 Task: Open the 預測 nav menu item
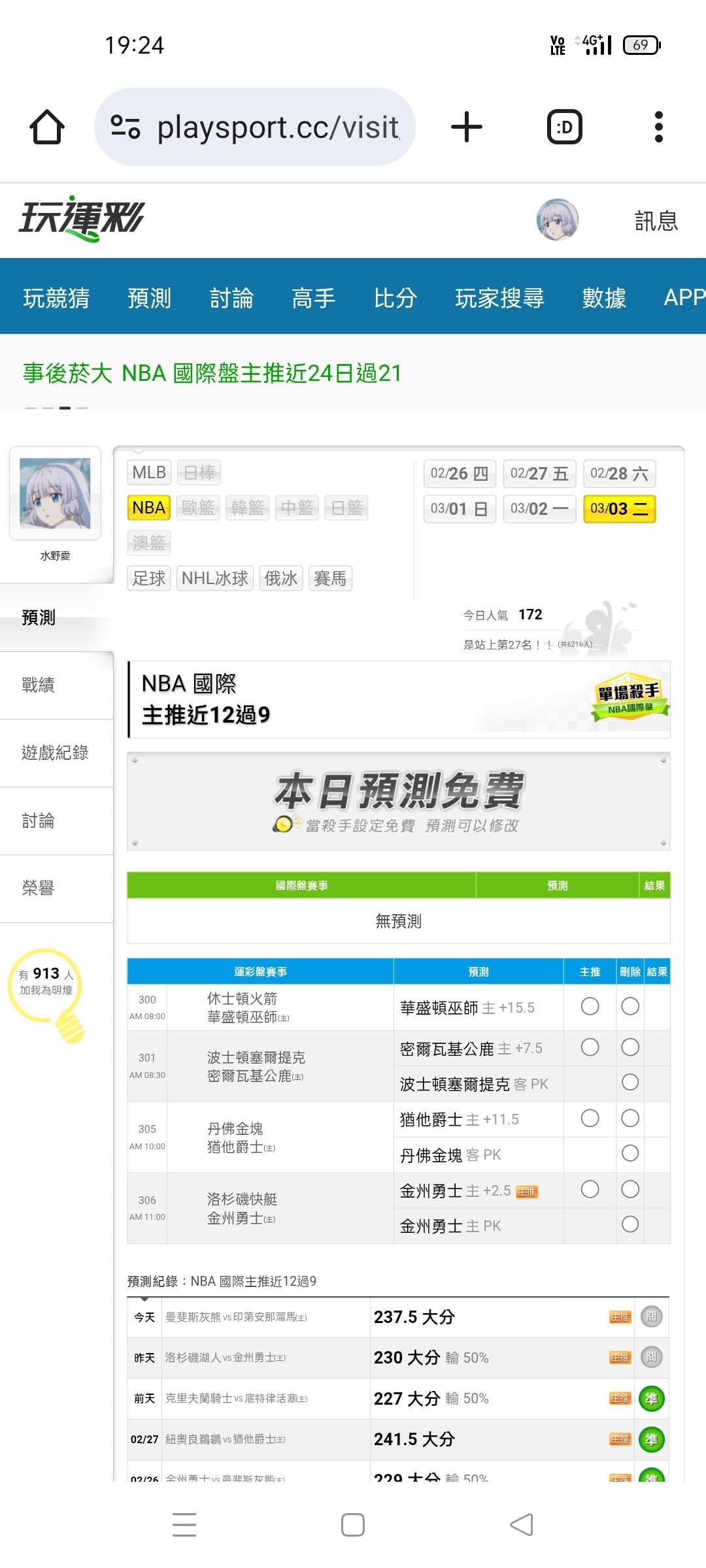coord(149,297)
